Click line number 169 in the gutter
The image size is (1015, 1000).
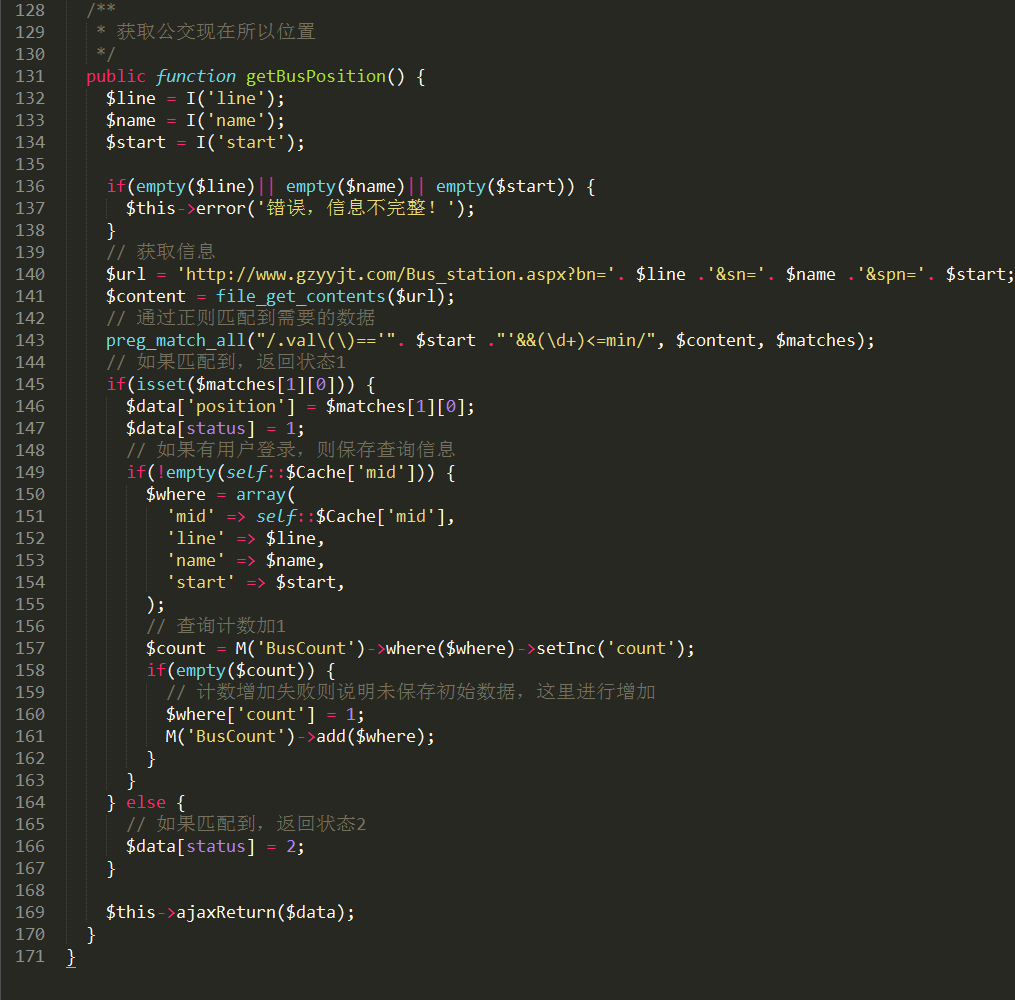click(30, 912)
